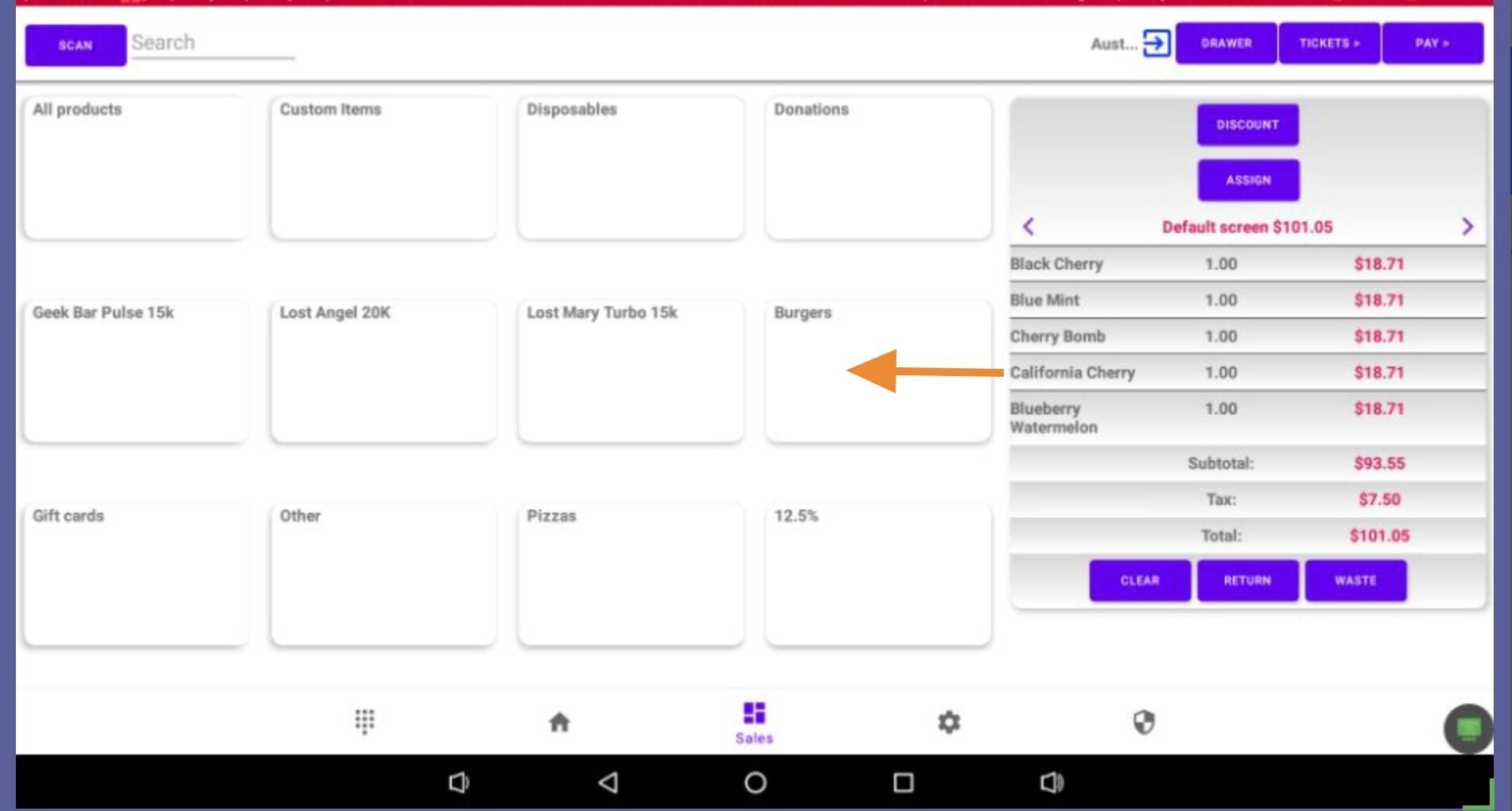Select the Black Cherry ticket line
The image size is (1512, 811).
tap(1248, 264)
